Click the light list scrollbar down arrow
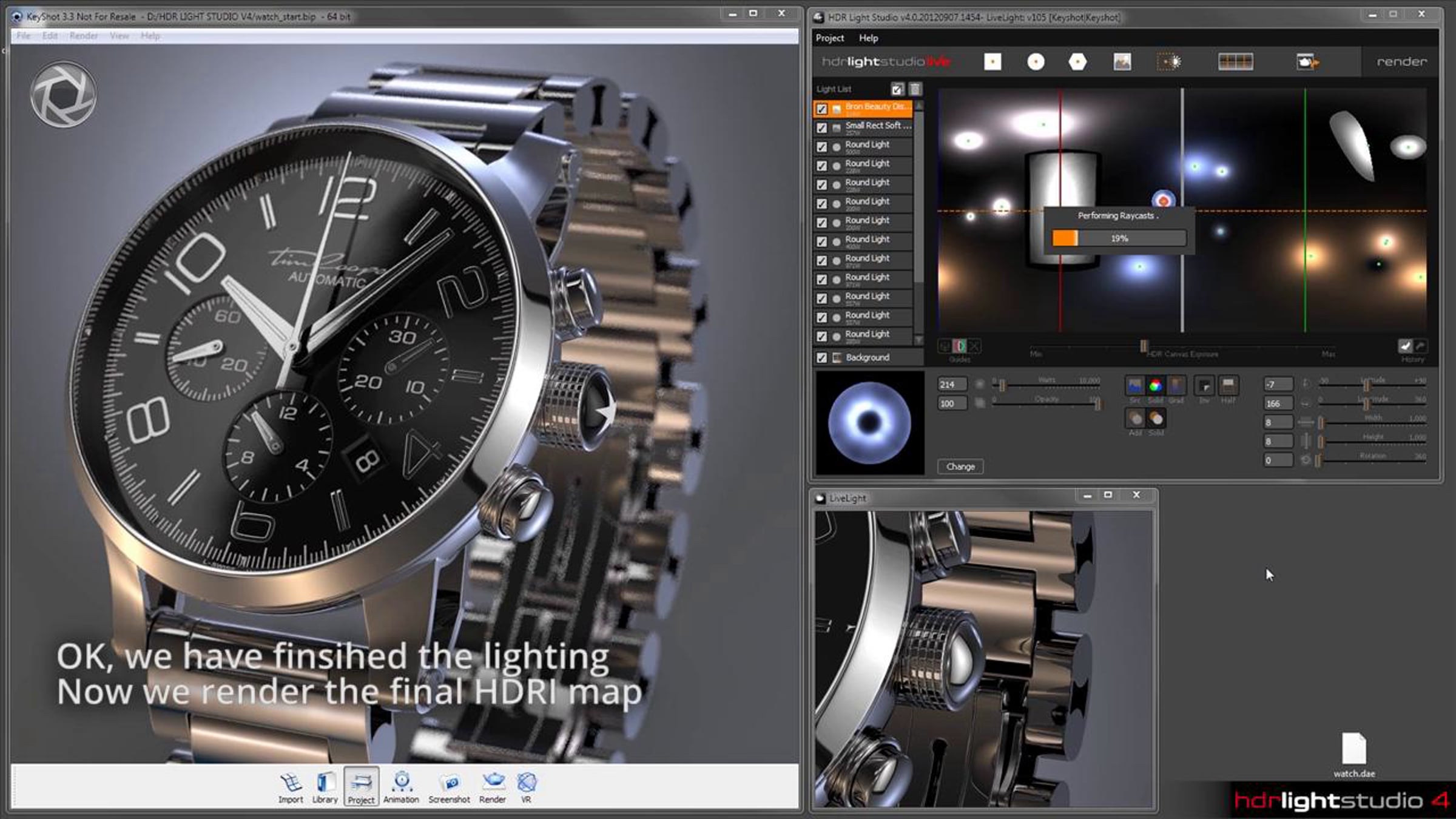Viewport: 1456px width, 819px height. pyautogui.click(x=919, y=340)
